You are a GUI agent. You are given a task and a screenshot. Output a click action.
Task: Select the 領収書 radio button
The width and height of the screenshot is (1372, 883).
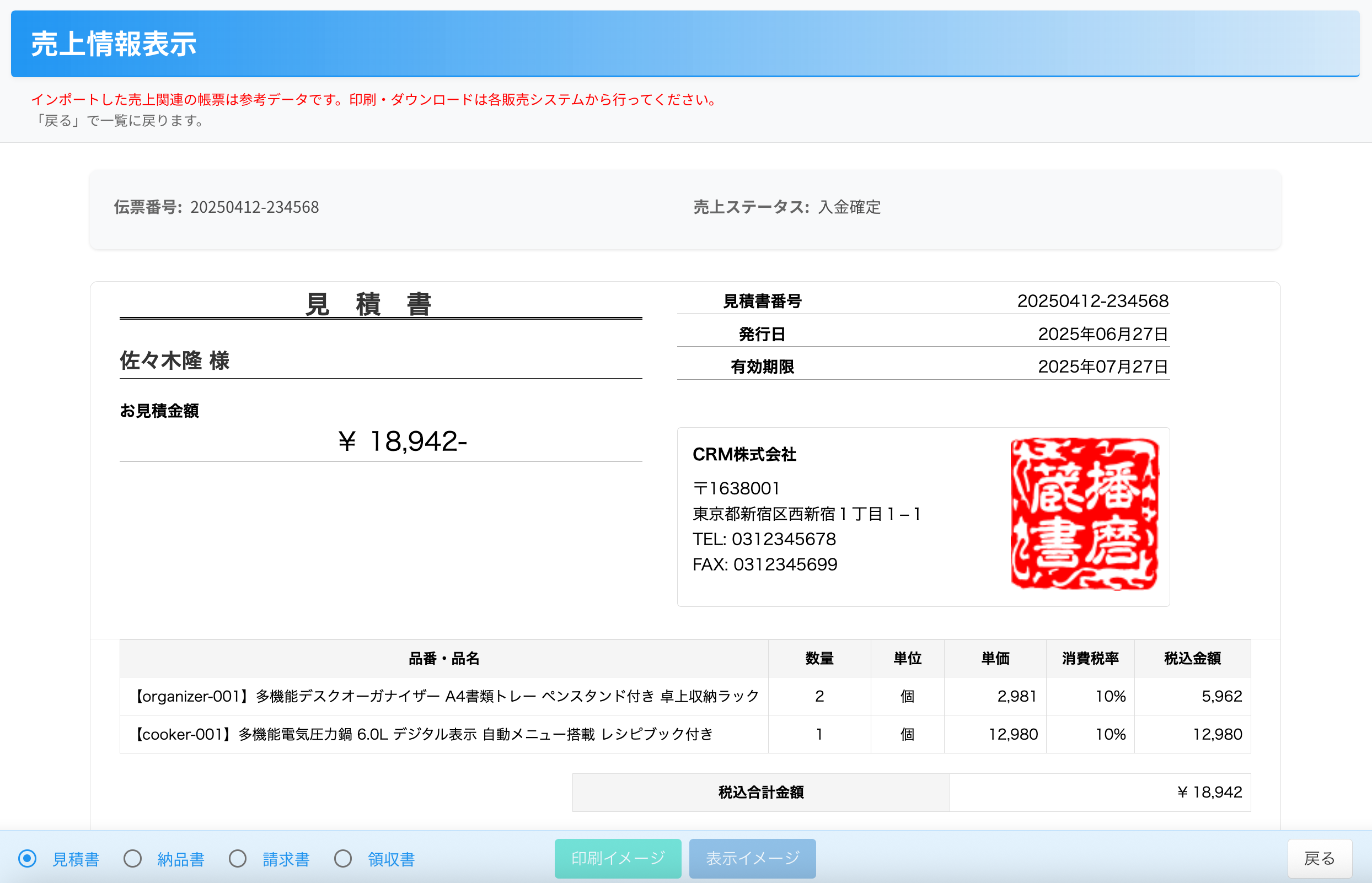coord(343,858)
